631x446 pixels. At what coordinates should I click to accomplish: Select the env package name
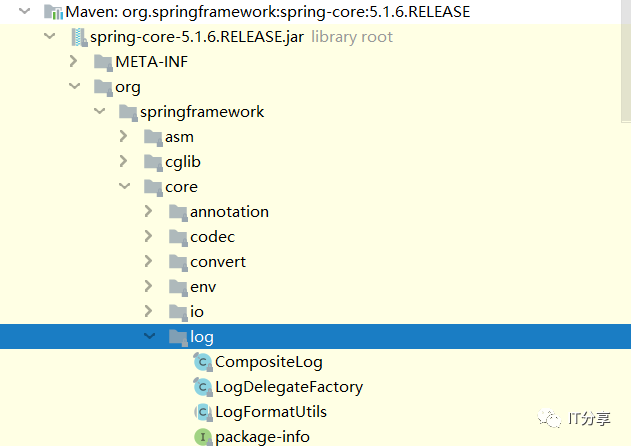pyautogui.click(x=203, y=287)
